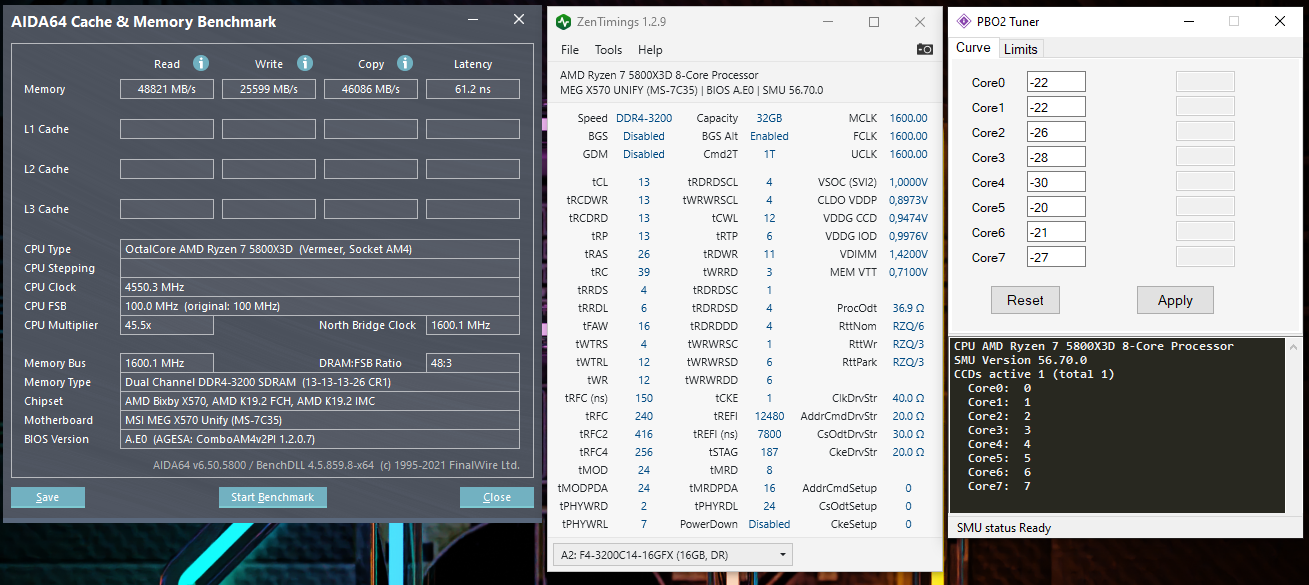Click the PowerDown Disabled value
1309x585 pixels.
point(769,524)
